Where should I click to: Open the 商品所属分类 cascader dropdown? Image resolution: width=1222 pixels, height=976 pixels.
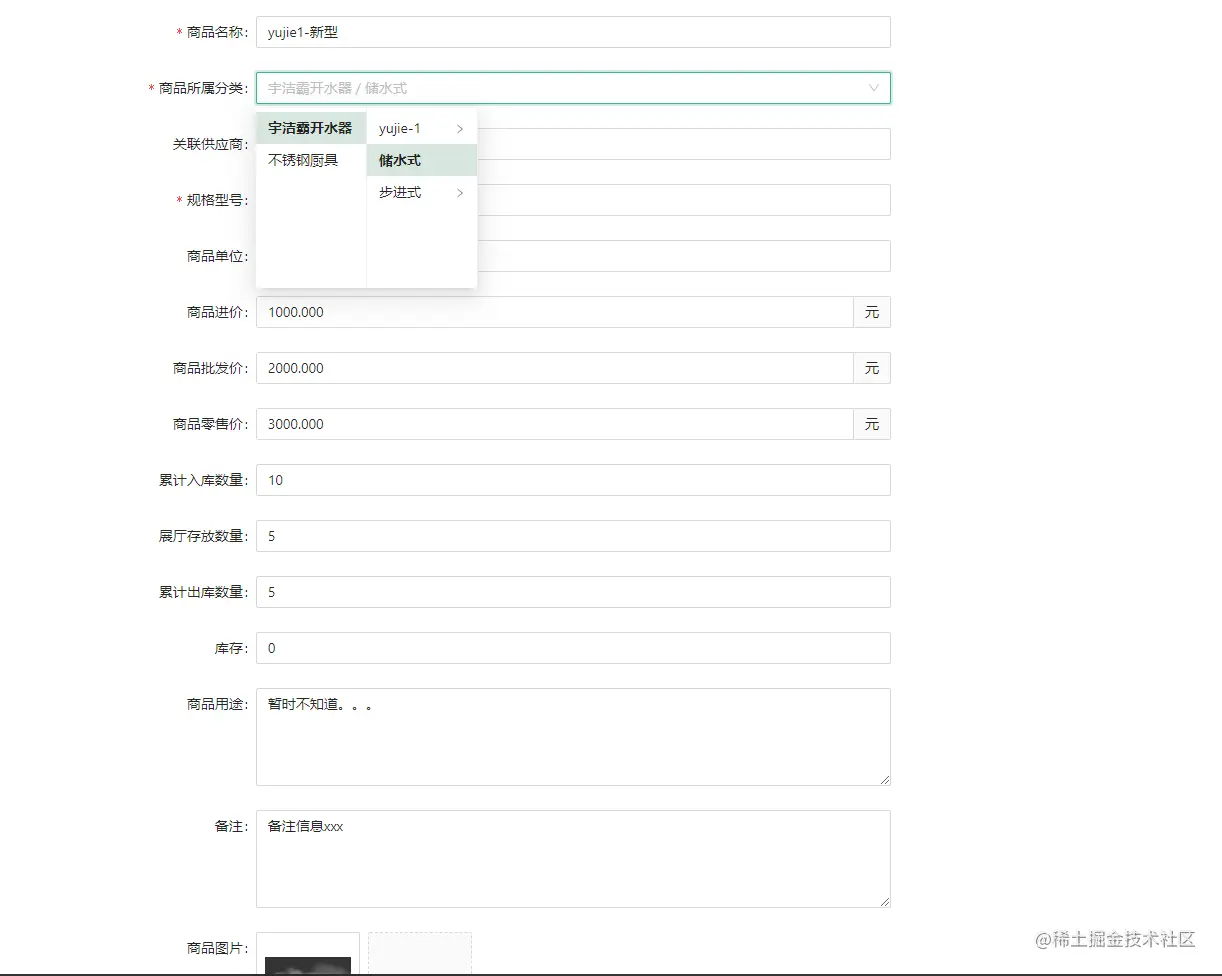pyautogui.click(x=573, y=88)
